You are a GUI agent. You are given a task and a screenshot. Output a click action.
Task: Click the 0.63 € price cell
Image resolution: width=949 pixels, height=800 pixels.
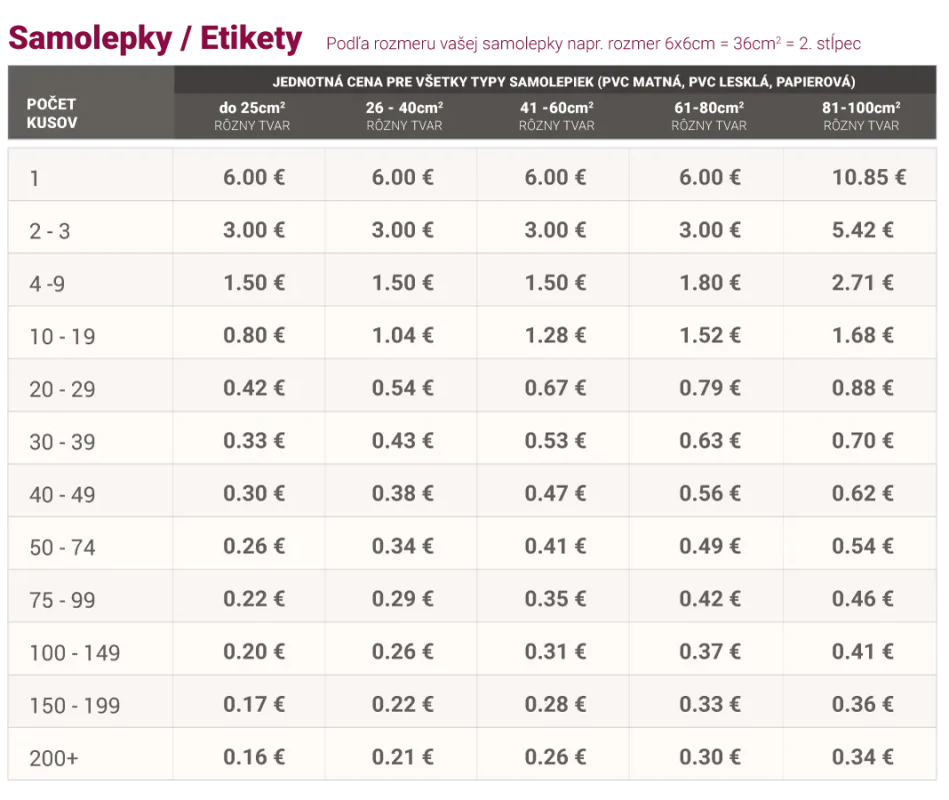[x=709, y=441]
